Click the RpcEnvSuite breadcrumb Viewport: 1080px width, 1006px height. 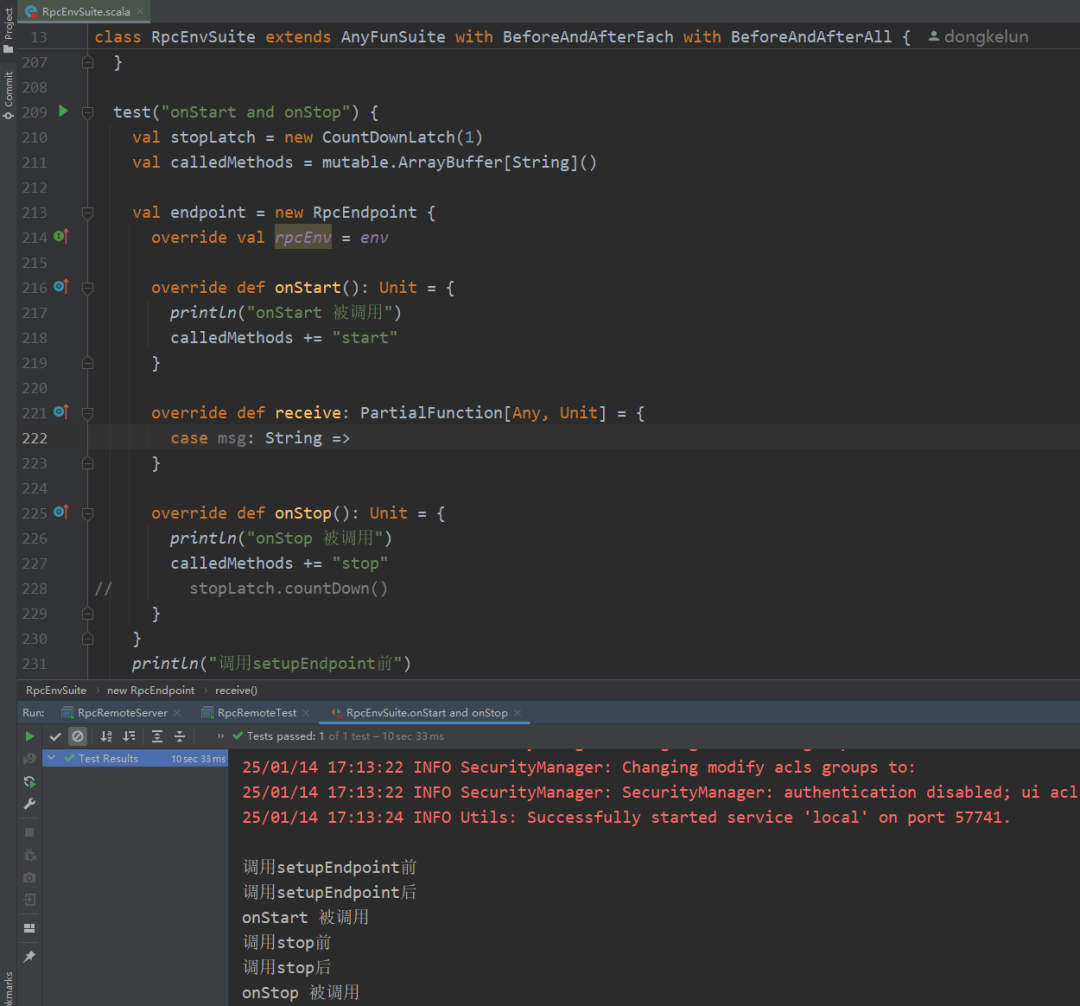[56, 690]
